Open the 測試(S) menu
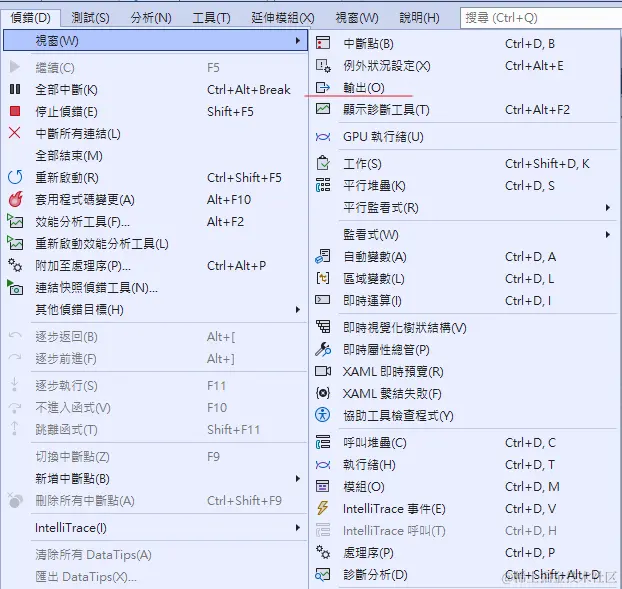The image size is (622, 589). pos(90,18)
